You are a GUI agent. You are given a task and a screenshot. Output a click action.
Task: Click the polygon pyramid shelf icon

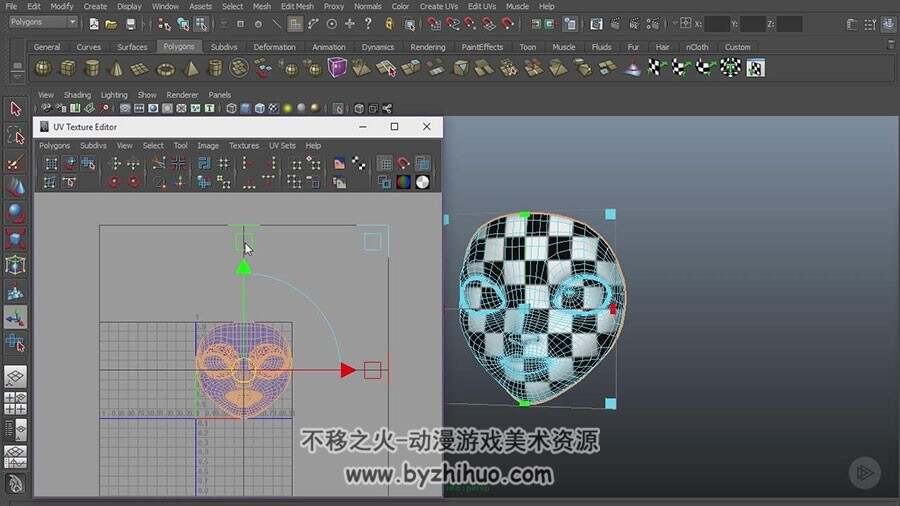pos(191,68)
